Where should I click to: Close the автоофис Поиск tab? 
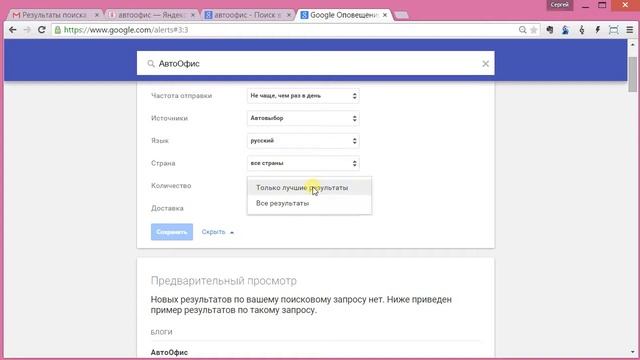pyautogui.click(x=289, y=15)
